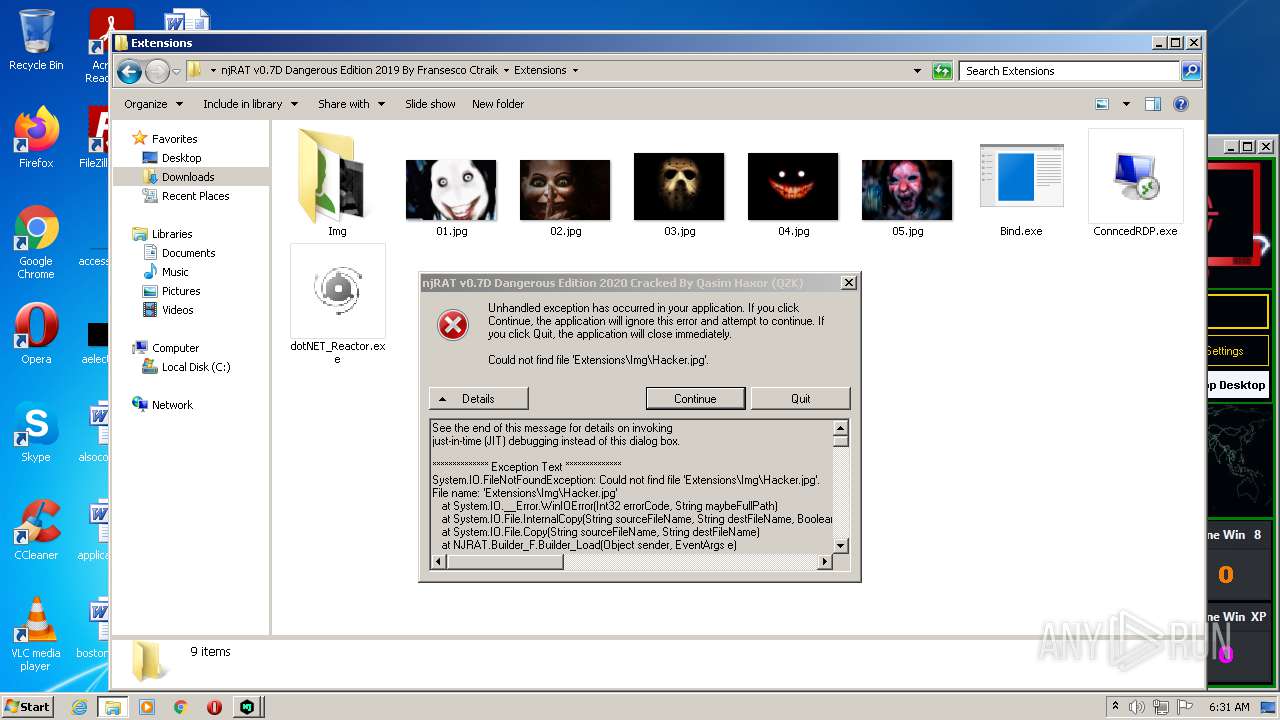The width and height of the screenshot is (1280, 720).
Task: Open the view options dropdown arrow
Action: pyautogui.click(x=1126, y=104)
